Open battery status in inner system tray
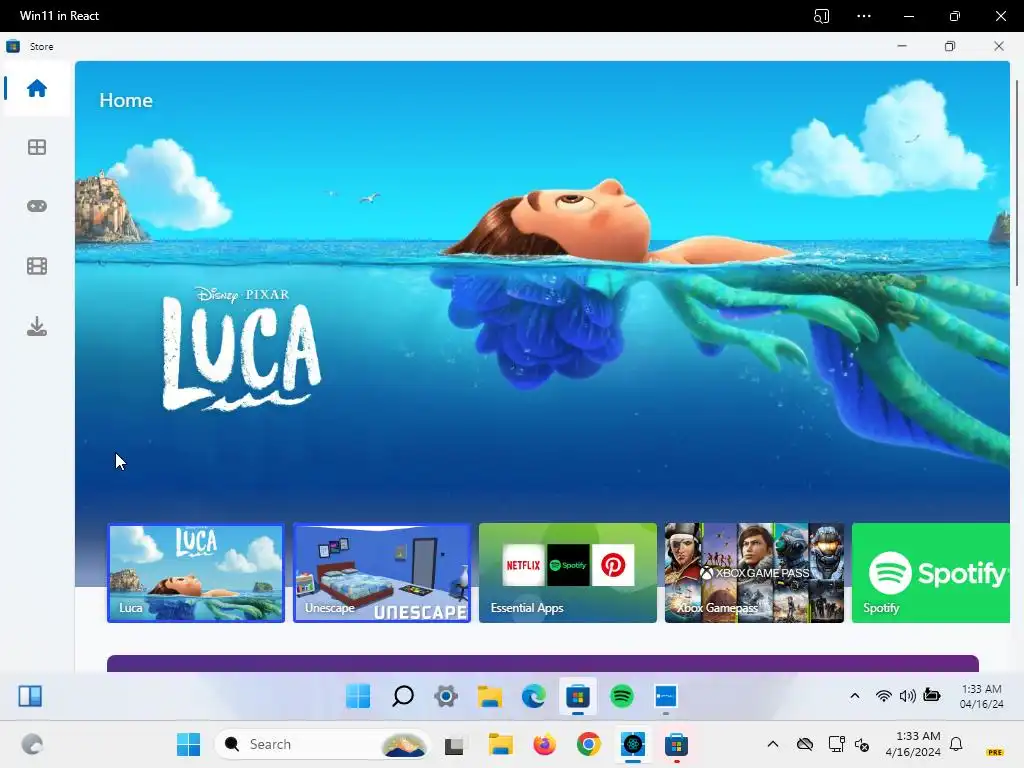1024x768 pixels. [x=932, y=695]
